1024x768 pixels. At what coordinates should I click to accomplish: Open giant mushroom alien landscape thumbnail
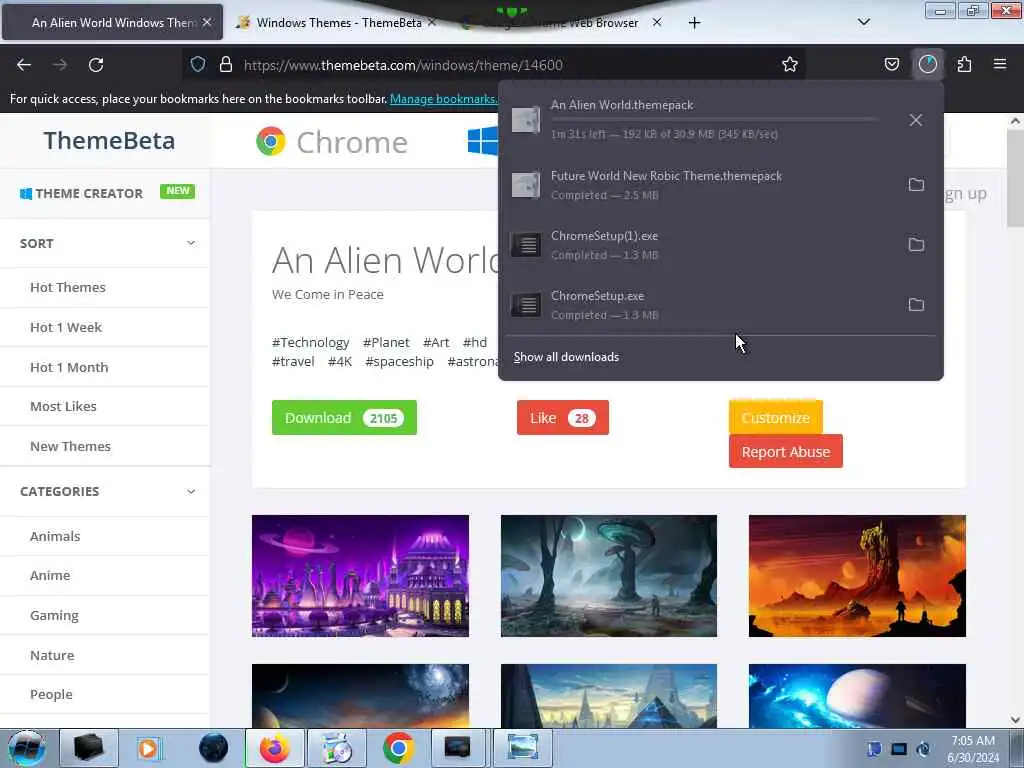click(609, 576)
